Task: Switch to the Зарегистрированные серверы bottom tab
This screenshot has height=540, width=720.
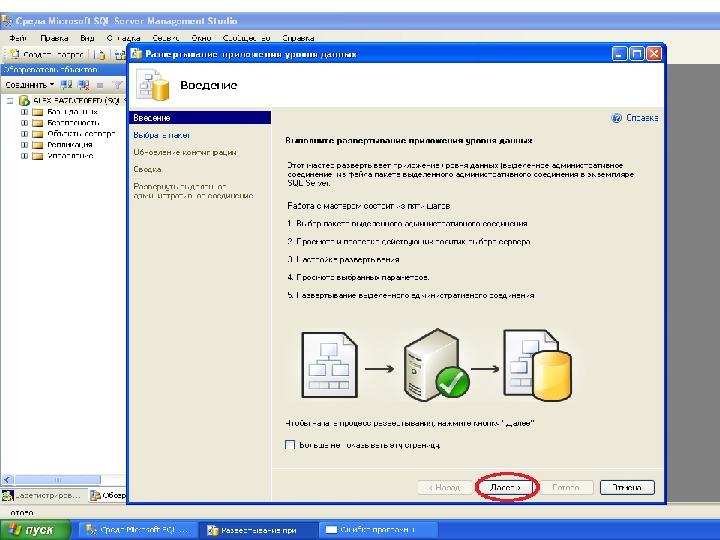Action: pos(42,495)
